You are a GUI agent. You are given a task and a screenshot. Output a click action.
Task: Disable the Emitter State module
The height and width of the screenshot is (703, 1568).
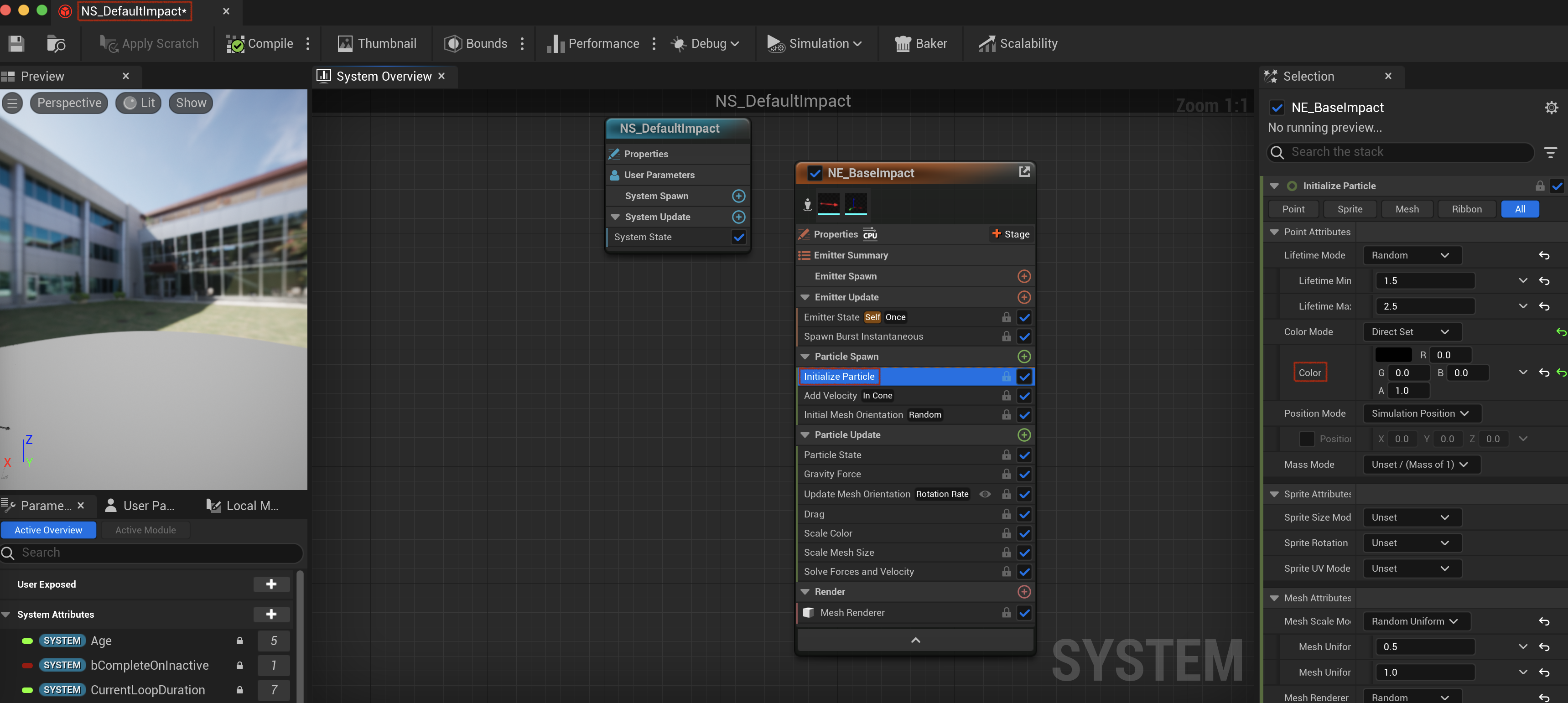tap(1024, 317)
